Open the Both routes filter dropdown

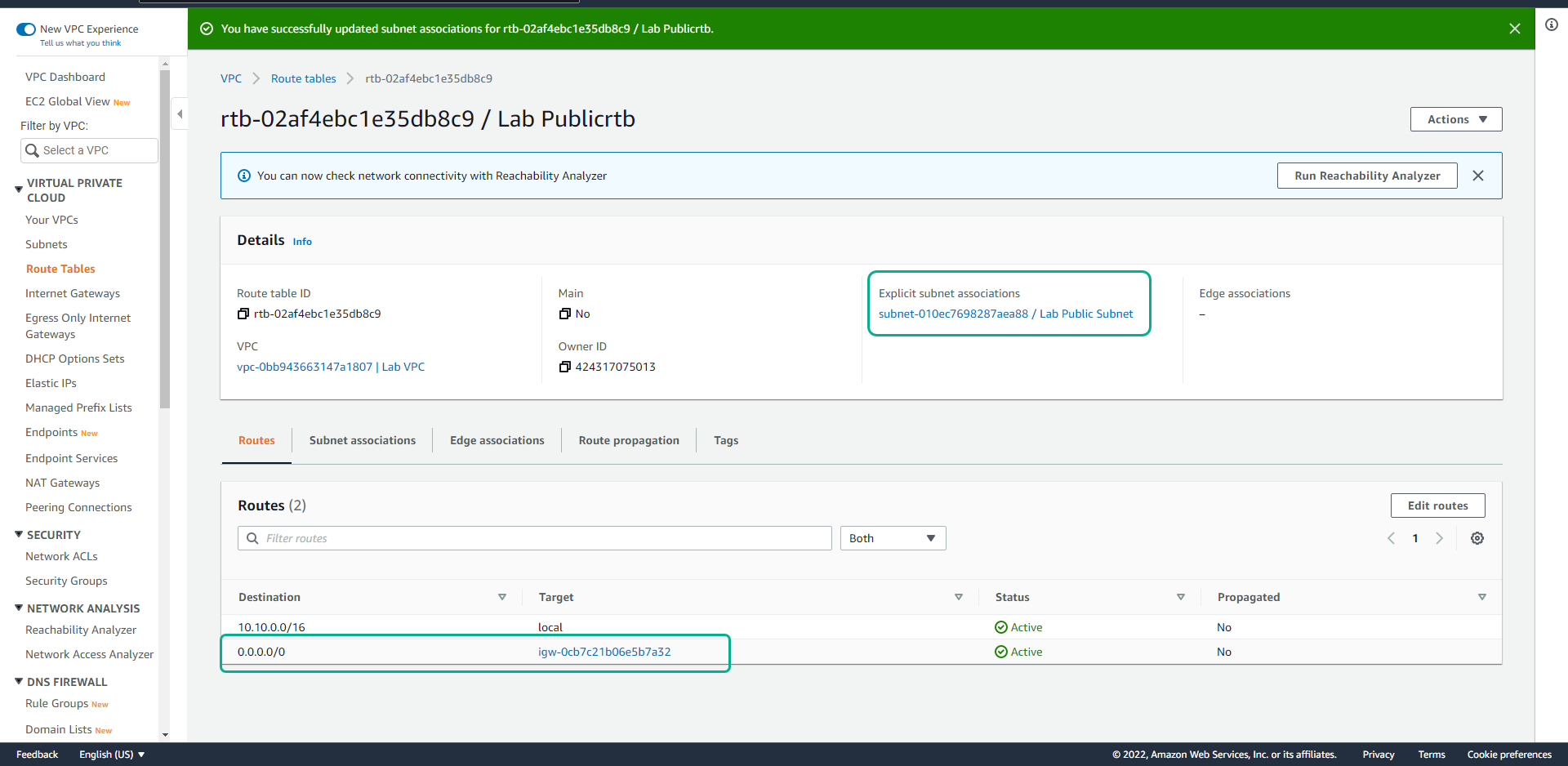click(893, 538)
